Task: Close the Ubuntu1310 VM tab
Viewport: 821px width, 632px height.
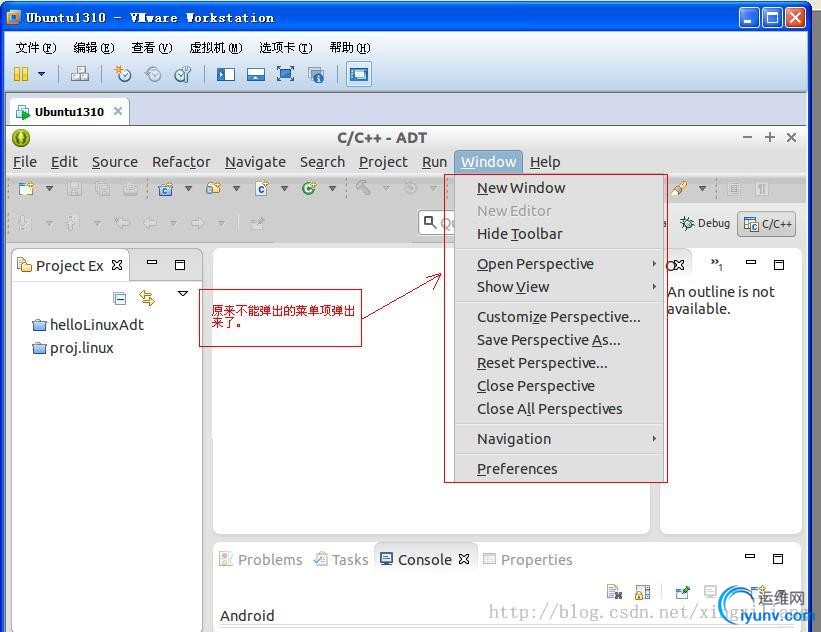Action: [118, 111]
